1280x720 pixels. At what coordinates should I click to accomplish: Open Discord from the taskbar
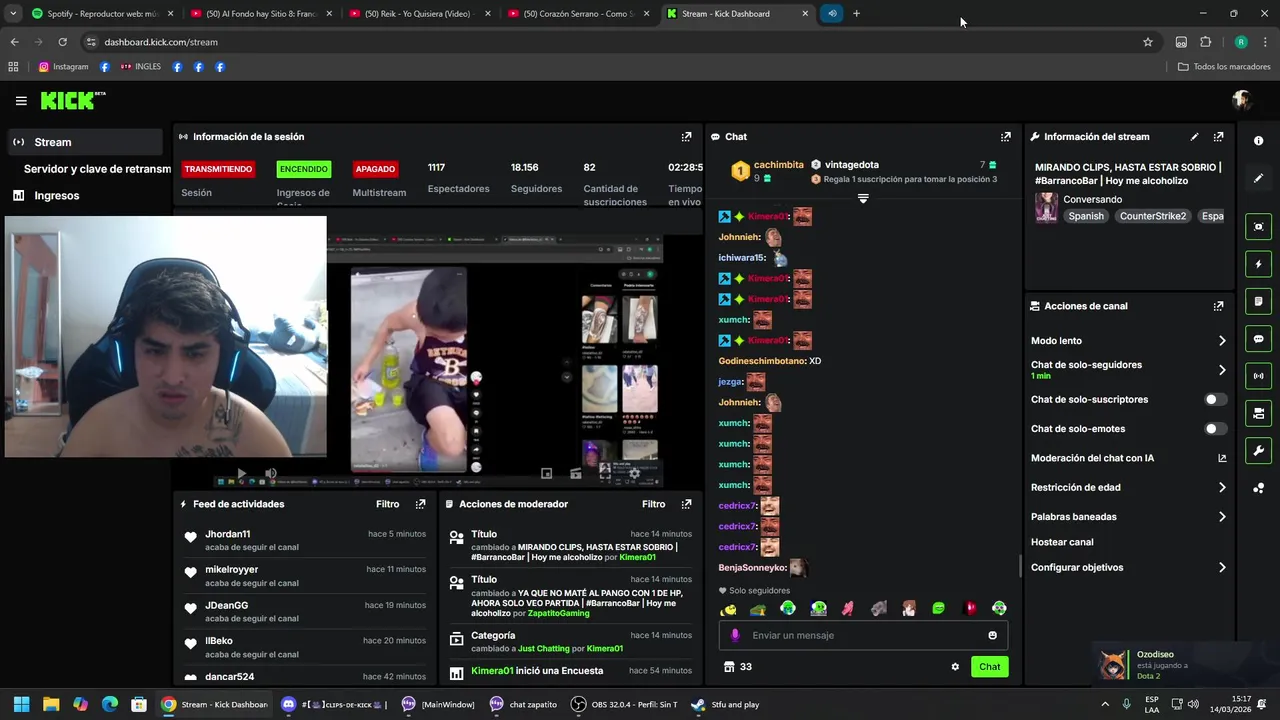pos(334,704)
